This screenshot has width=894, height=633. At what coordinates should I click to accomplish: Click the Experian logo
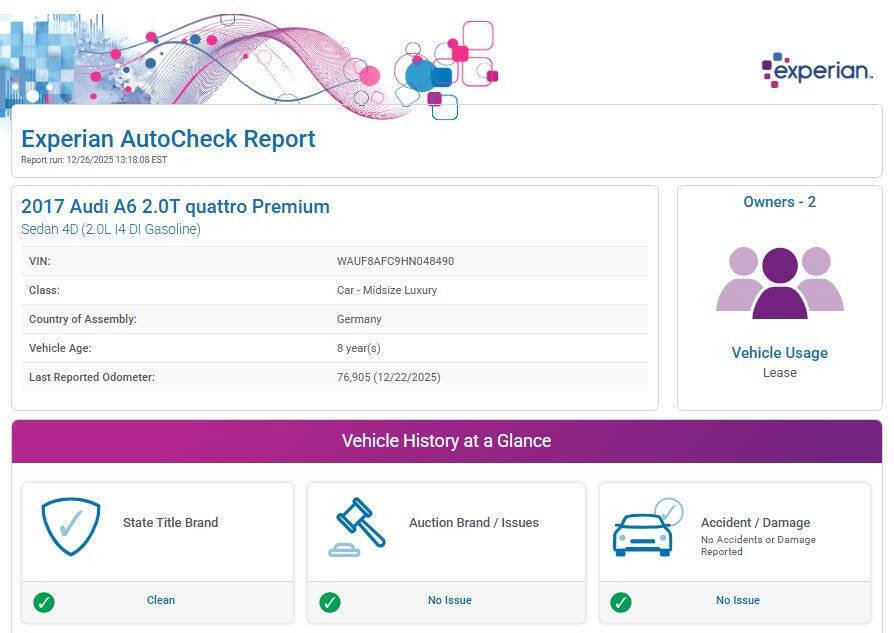(x=817, y=70)
